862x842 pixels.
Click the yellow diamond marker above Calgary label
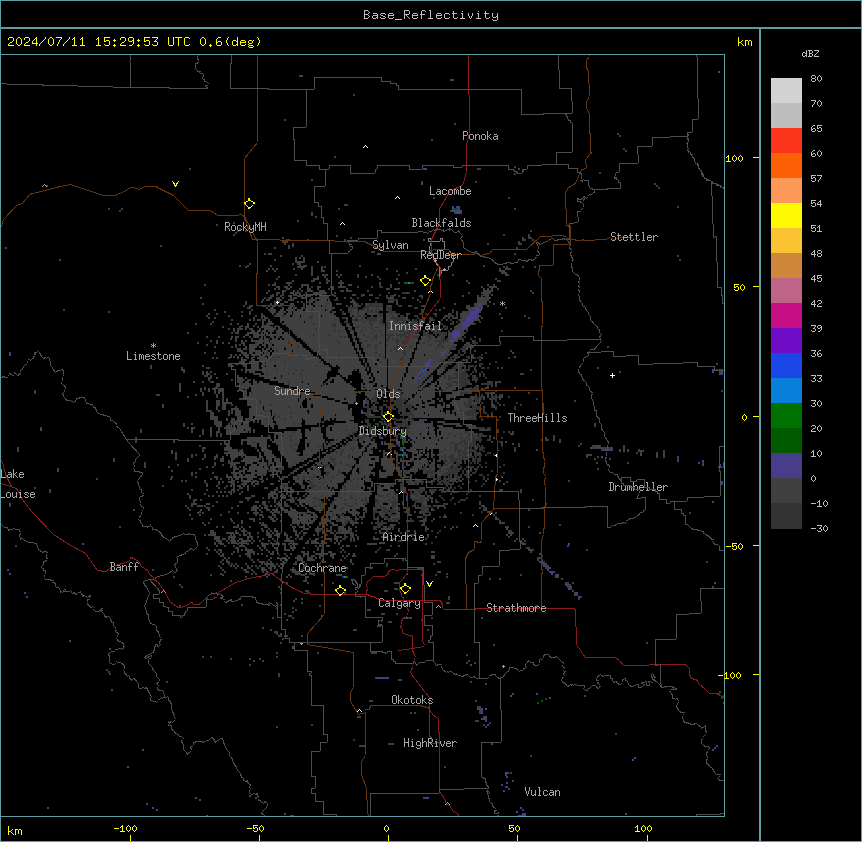(x=405, y=589)
